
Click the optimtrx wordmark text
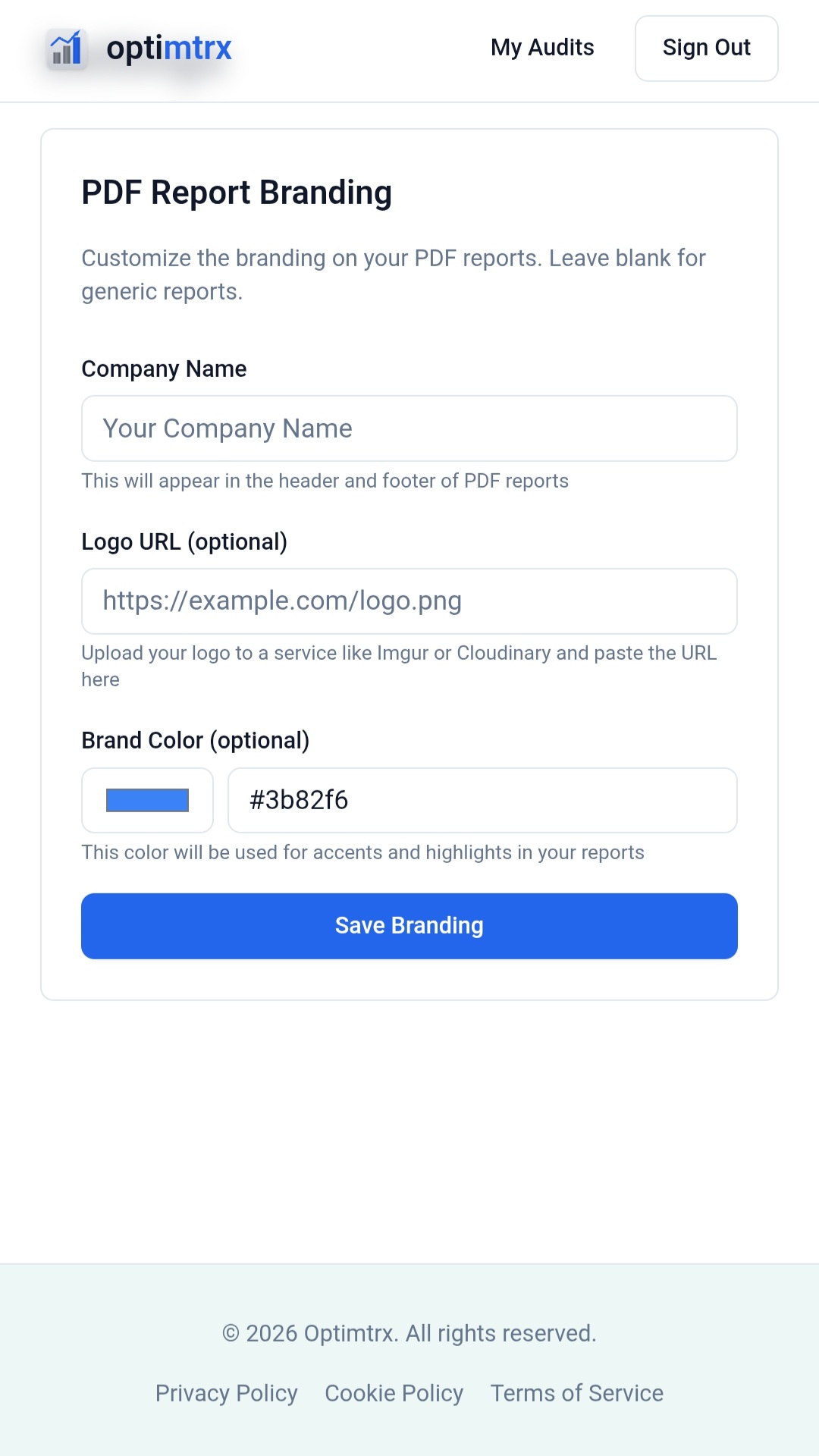coord(169,49)
